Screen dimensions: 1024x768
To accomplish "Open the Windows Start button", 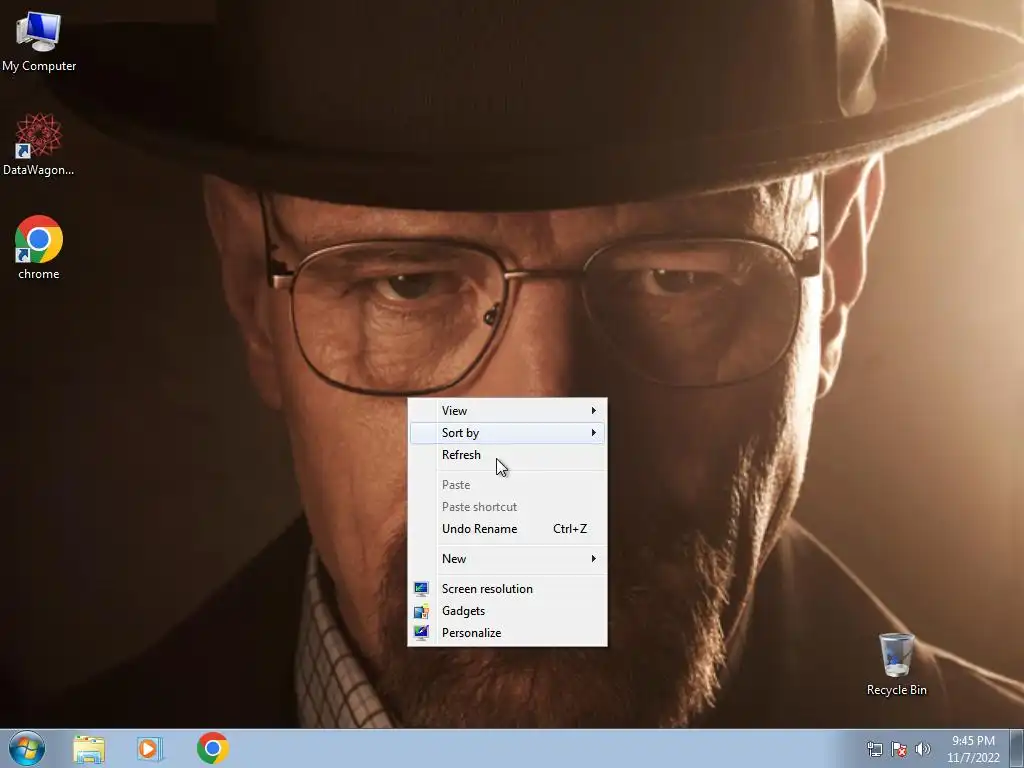I will pyautogui.click(x=27, y=748).
